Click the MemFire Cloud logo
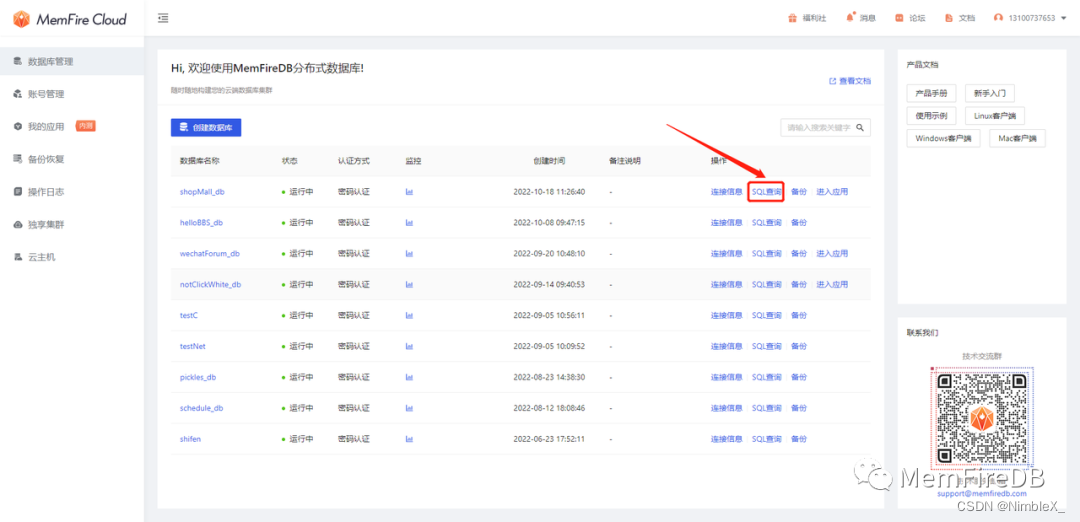The height and width of the screenshot is (522, 1080). tap(70, 19)
